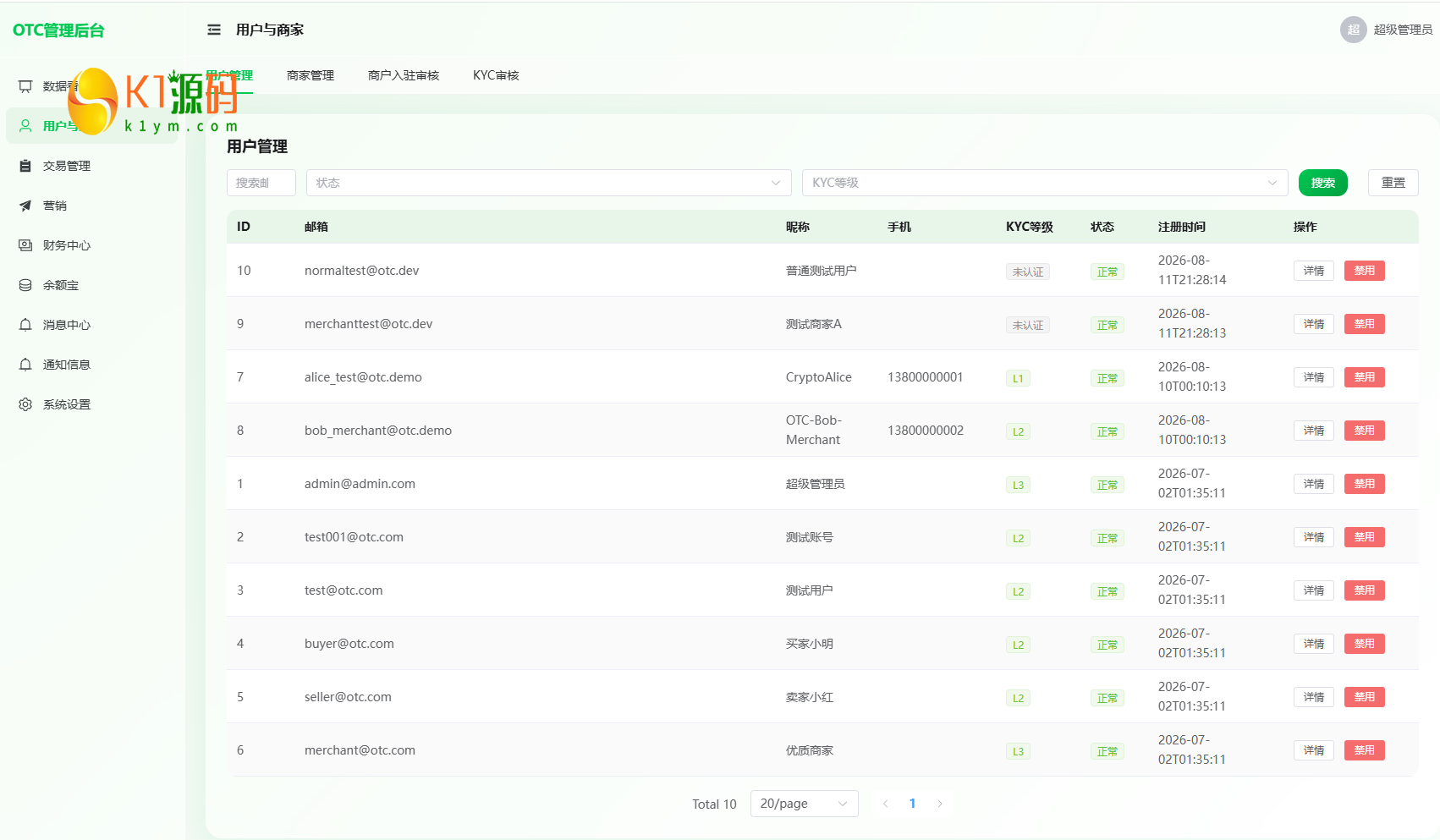Click 禁用 for seller@otc.com
Screen dimensions: 1440x840
coord(1365,697)
